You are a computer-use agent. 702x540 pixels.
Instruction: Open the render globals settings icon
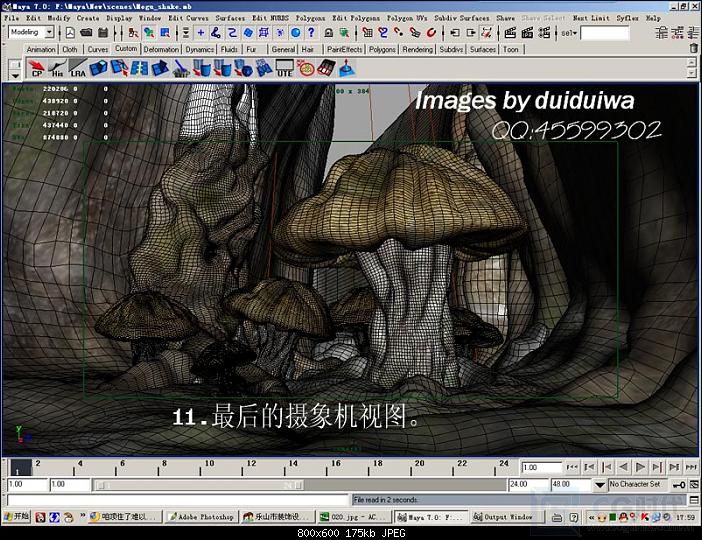click(544, 33)
